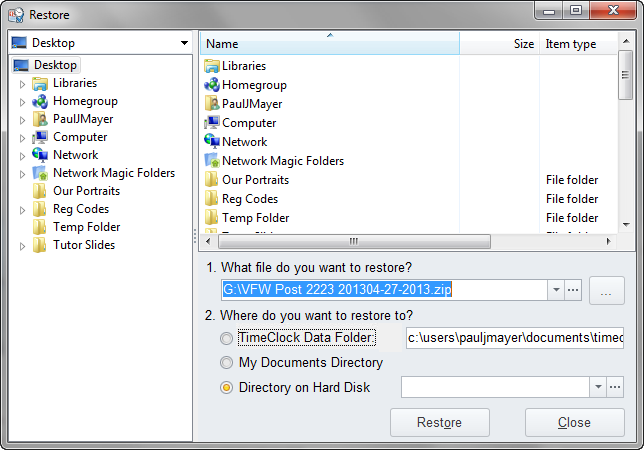Expand the Libraries tree node
Viewport: 644px width, 450px height.
tap(22, 84)
